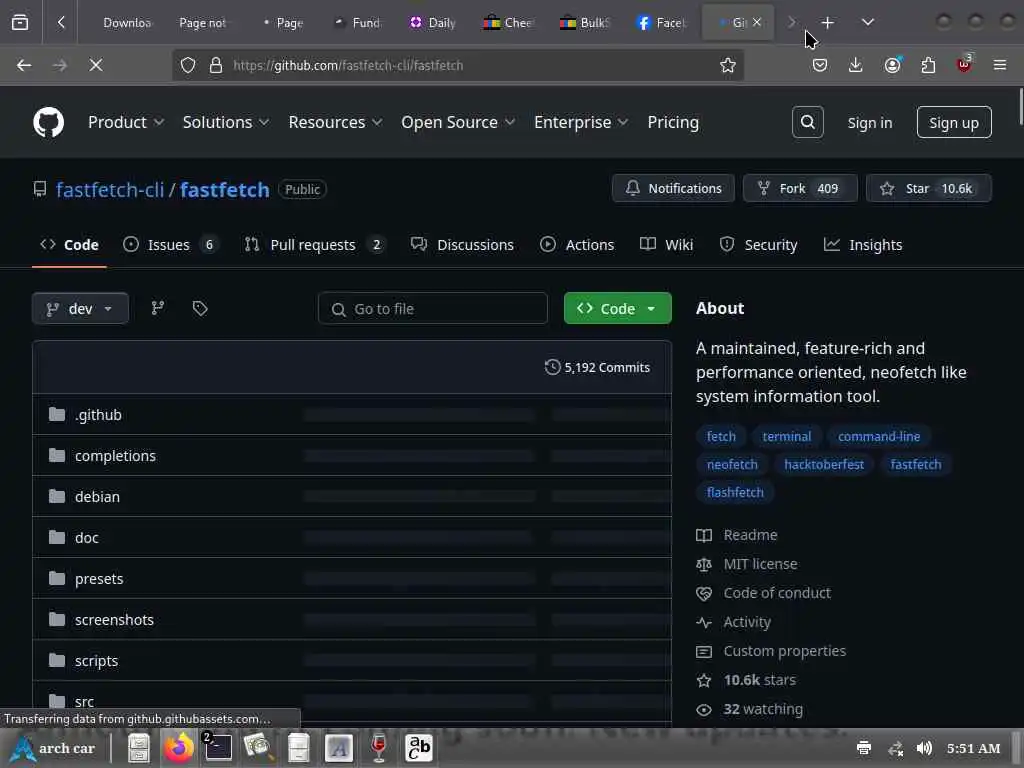This screenshot has width=1024, height=768.
Task: Close the current GitHub tab
Action: coord(756,22)
